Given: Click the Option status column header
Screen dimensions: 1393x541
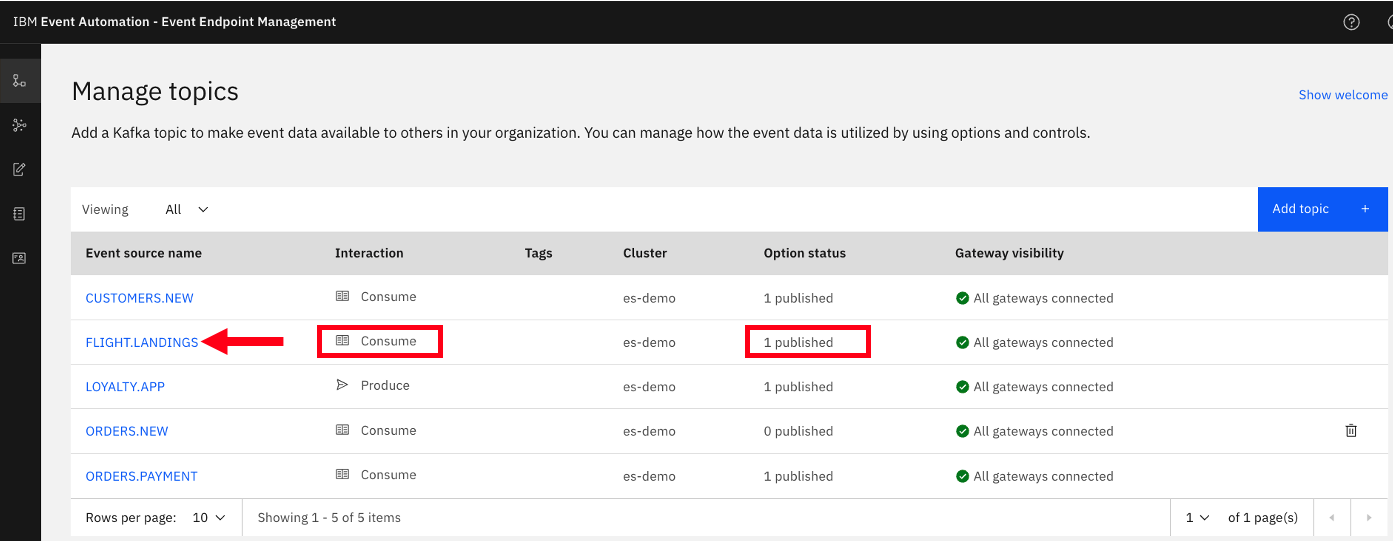Looking at the screenshot, I should (x=804, y=254).
